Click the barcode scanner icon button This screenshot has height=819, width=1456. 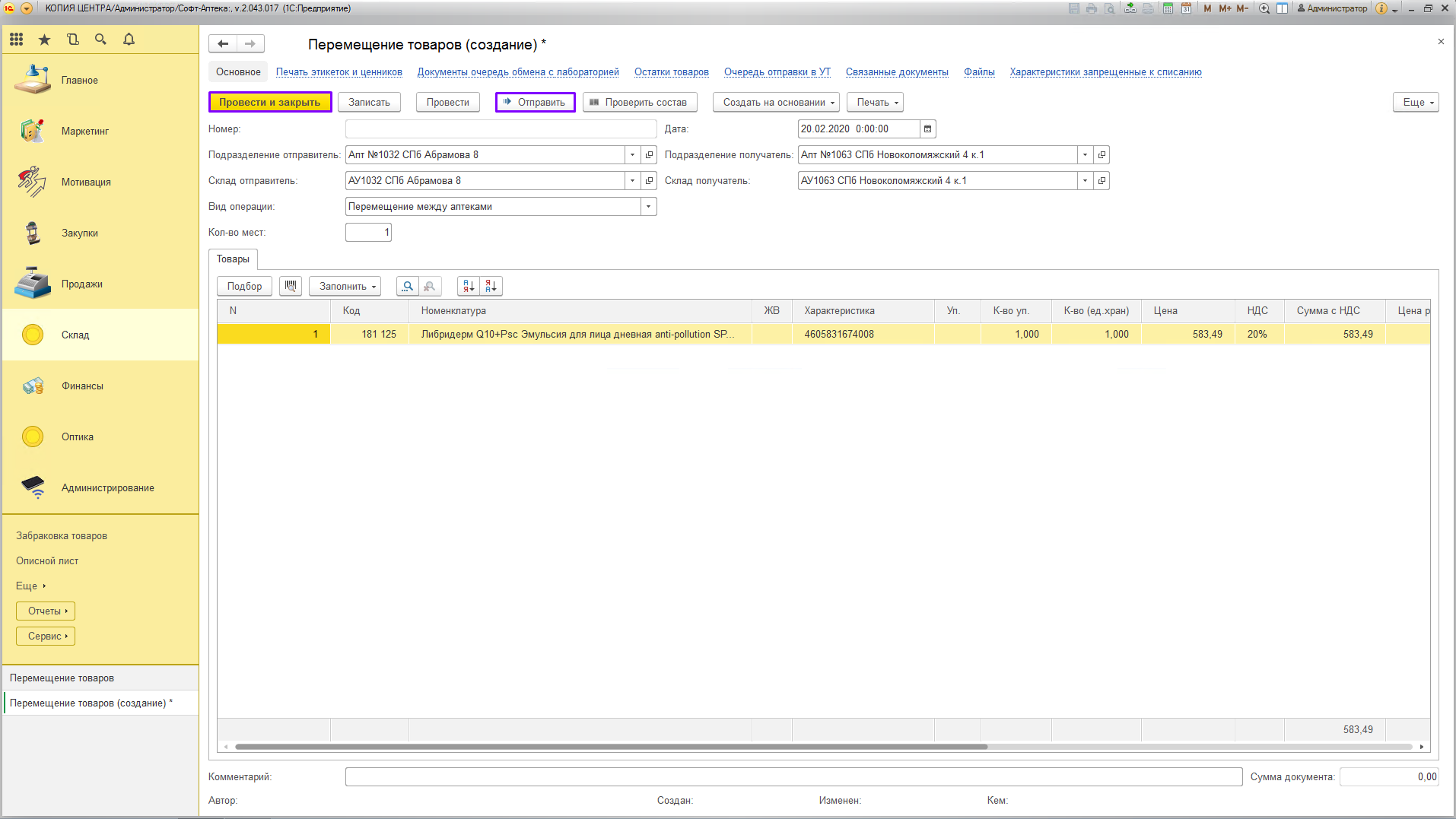(291, 286)
